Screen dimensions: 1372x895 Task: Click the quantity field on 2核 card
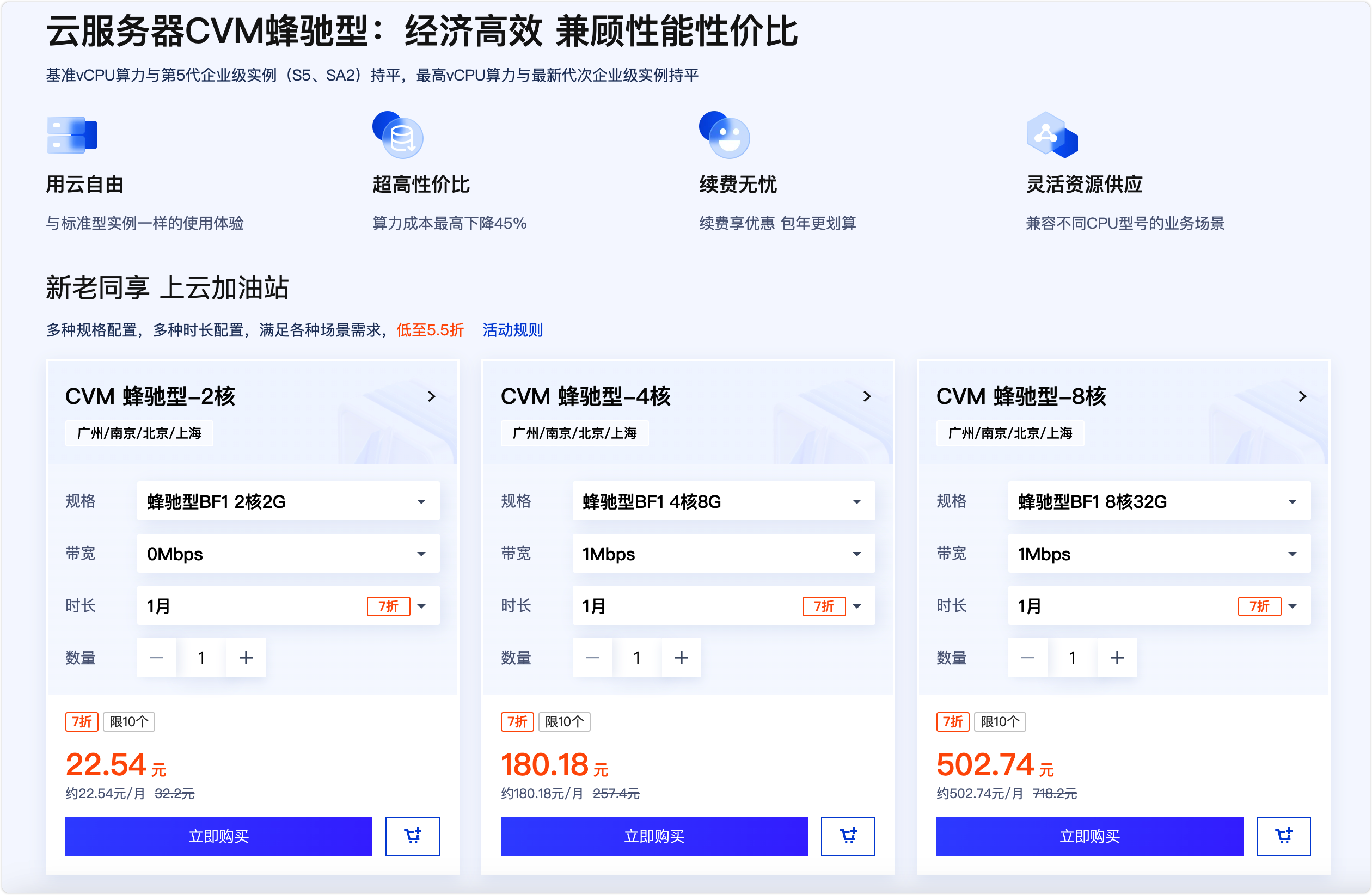tap(201, 658)
